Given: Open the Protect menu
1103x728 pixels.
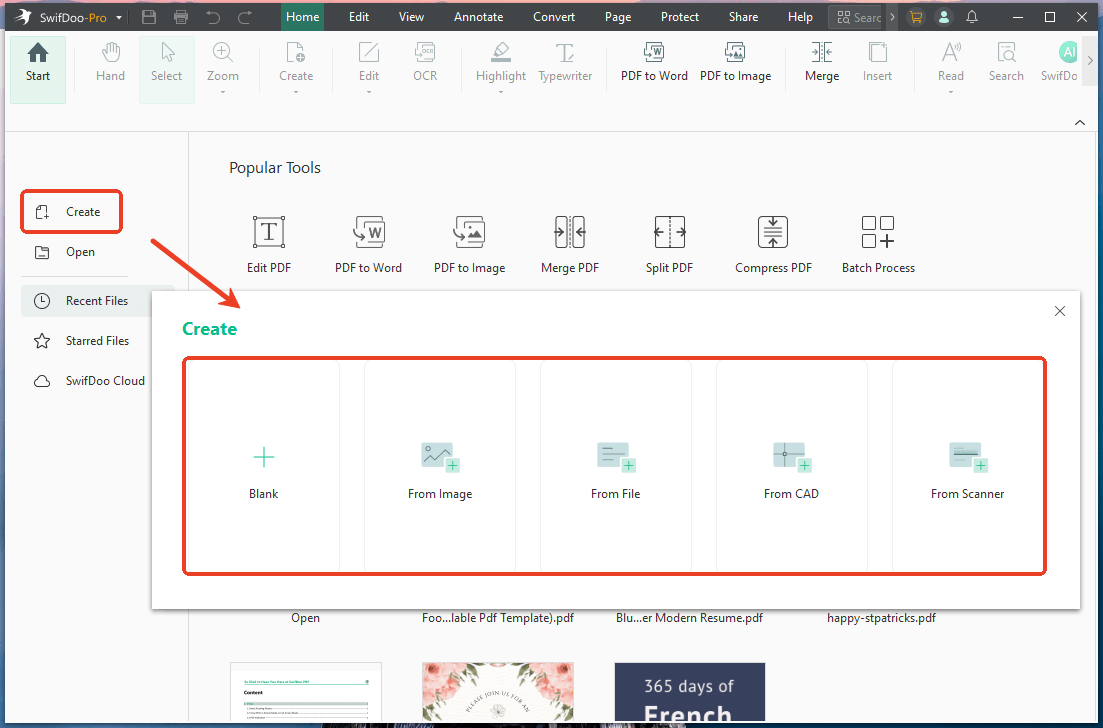Looking at the screenshot, I should [x=679, y=16].
